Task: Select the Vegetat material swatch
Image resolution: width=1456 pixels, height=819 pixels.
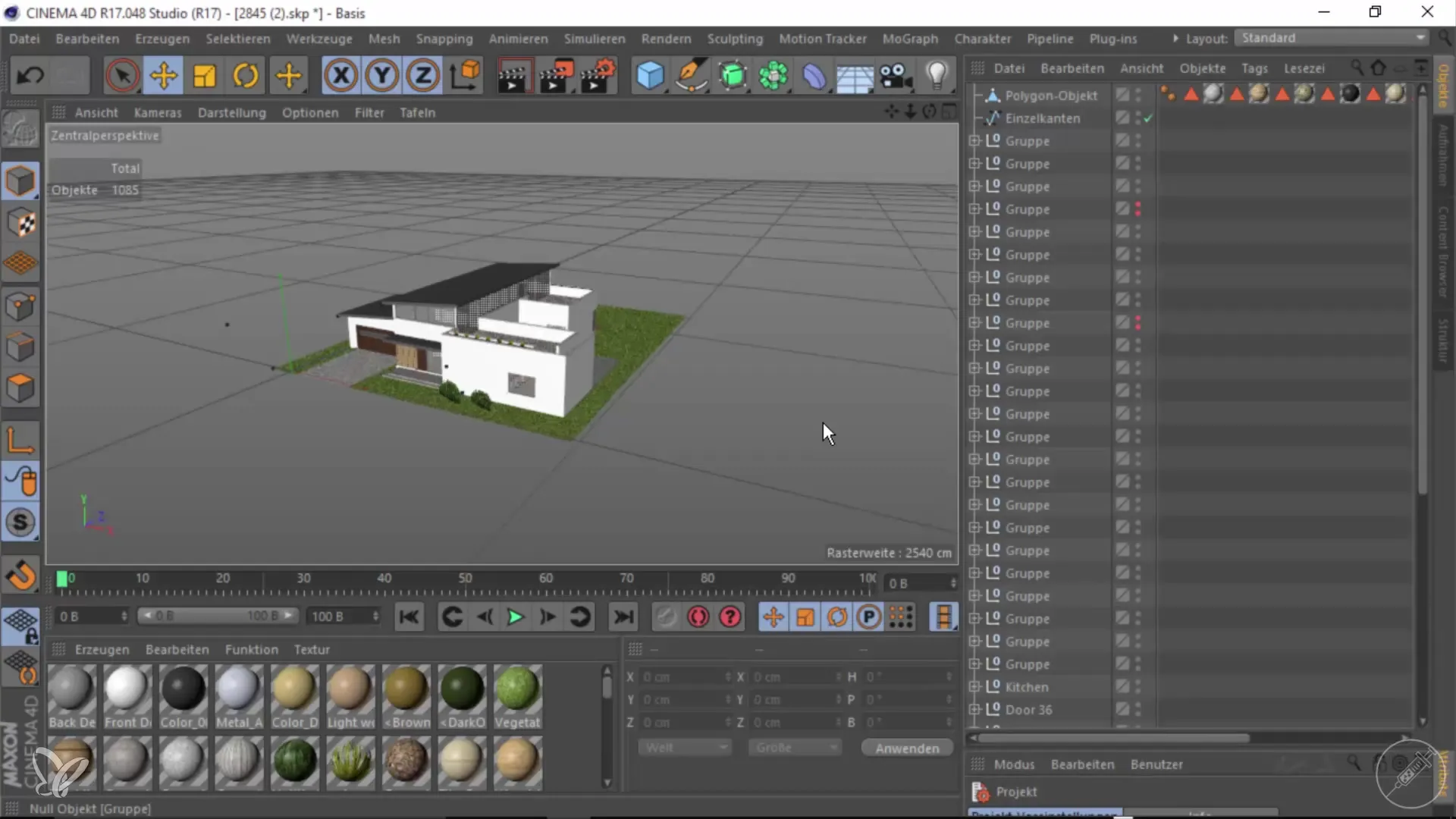Action: [x=517, y=697]
